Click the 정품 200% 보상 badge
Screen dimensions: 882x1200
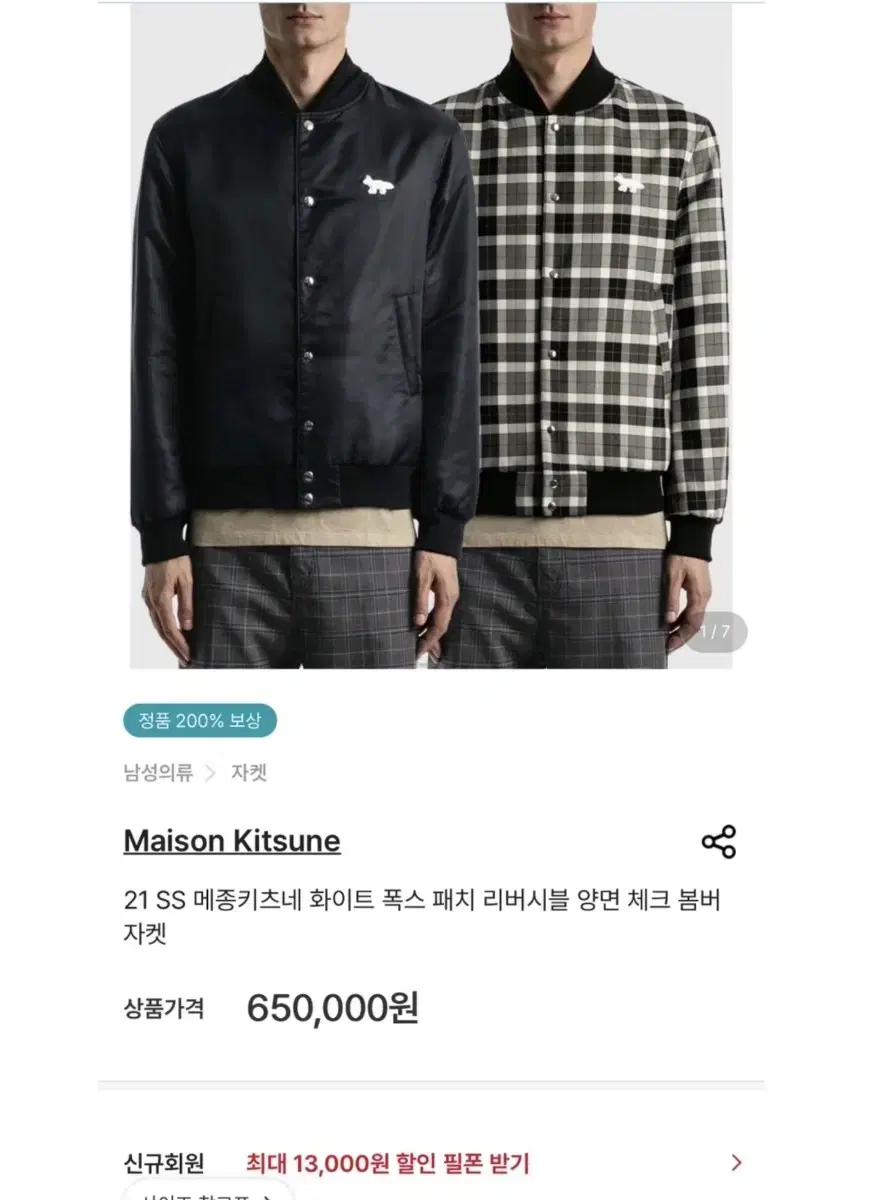(x=200, y=720)
